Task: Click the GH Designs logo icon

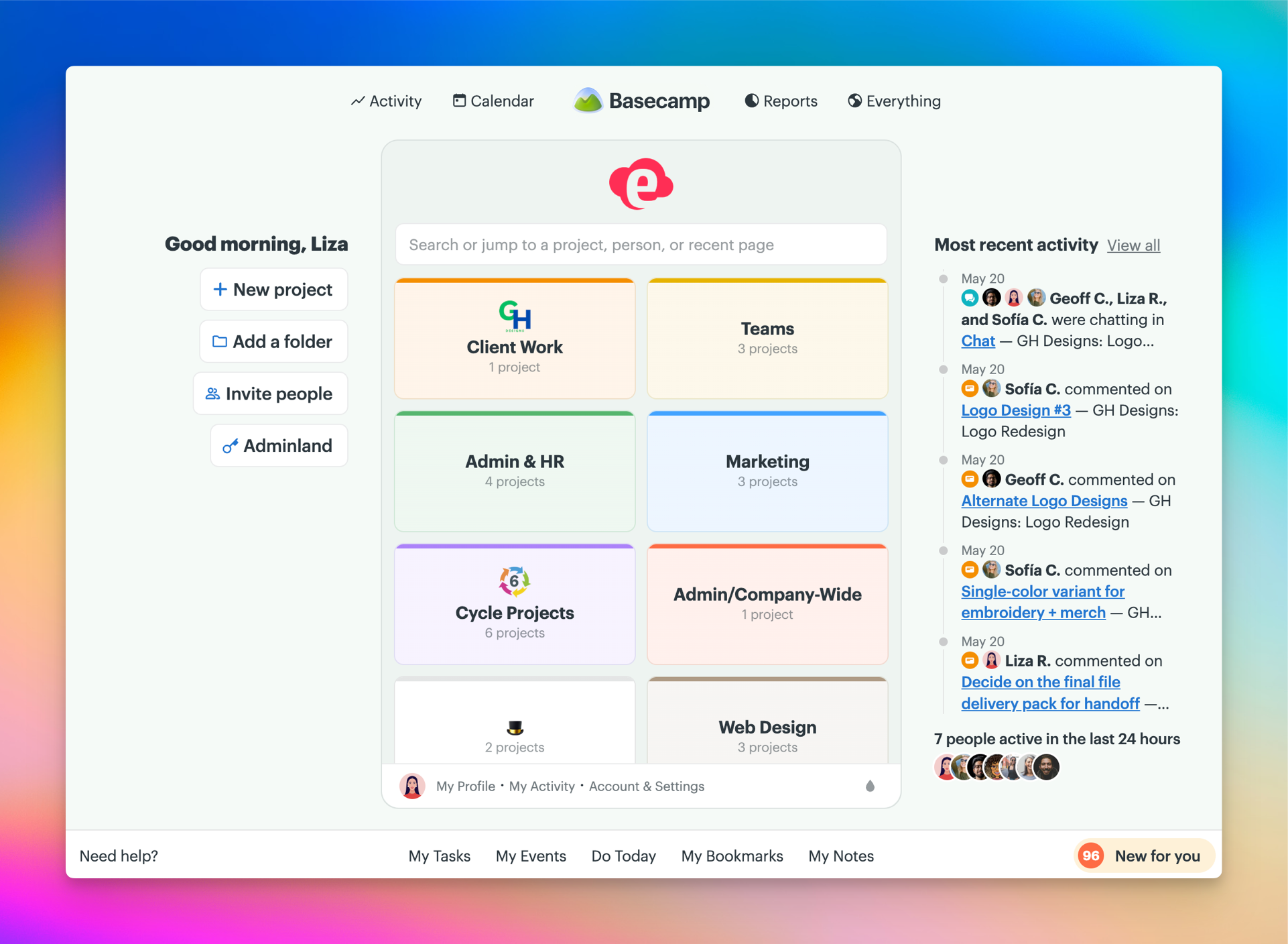Action: [515, 316]
